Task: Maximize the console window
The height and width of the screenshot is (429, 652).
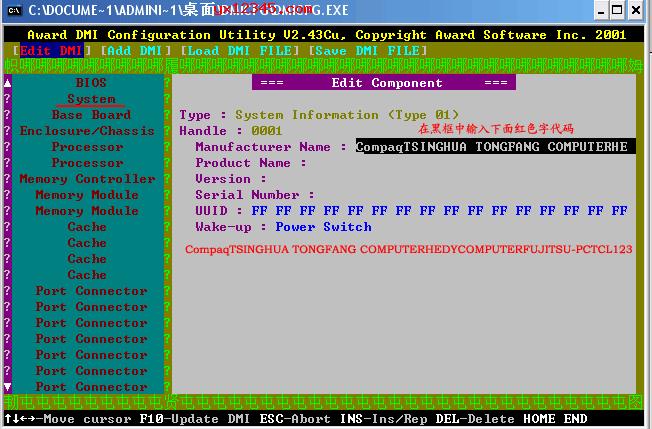Action: tap(617, 10)
